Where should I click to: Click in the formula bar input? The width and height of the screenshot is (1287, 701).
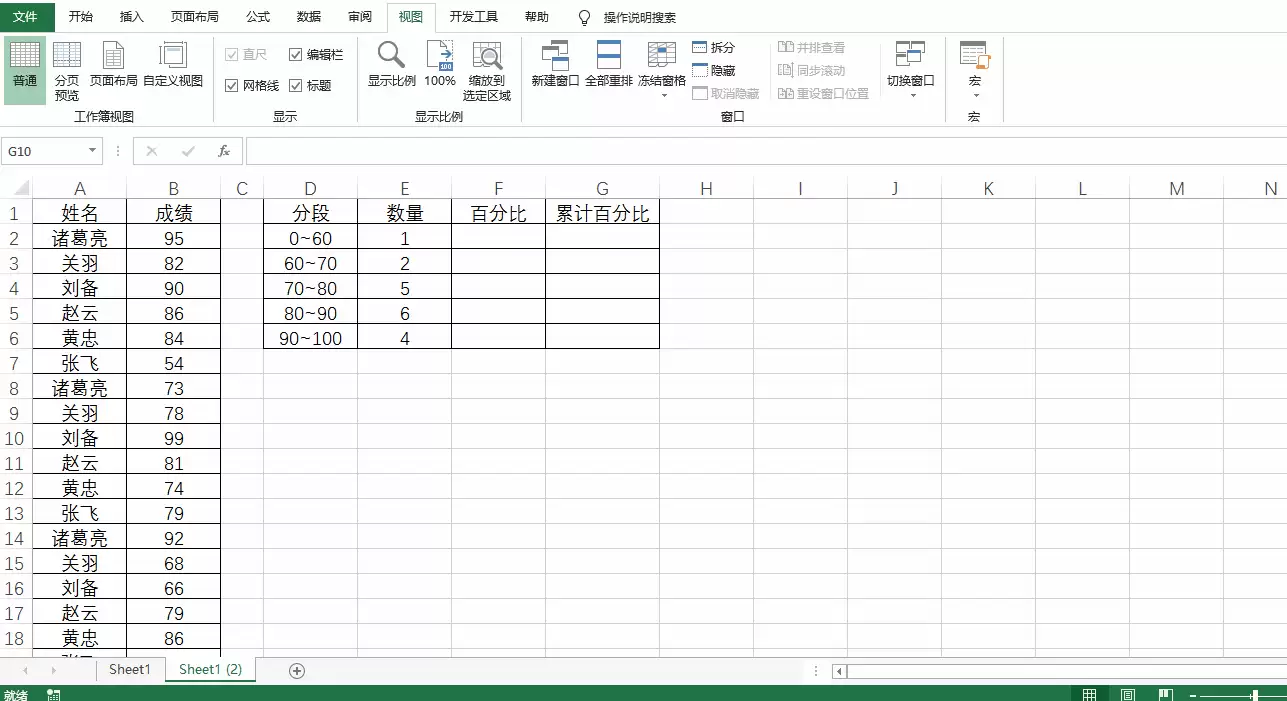(x=765, y=151)
